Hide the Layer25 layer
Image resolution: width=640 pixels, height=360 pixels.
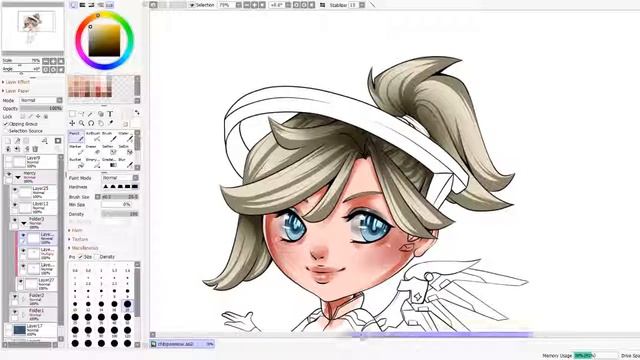pos(15,190)
